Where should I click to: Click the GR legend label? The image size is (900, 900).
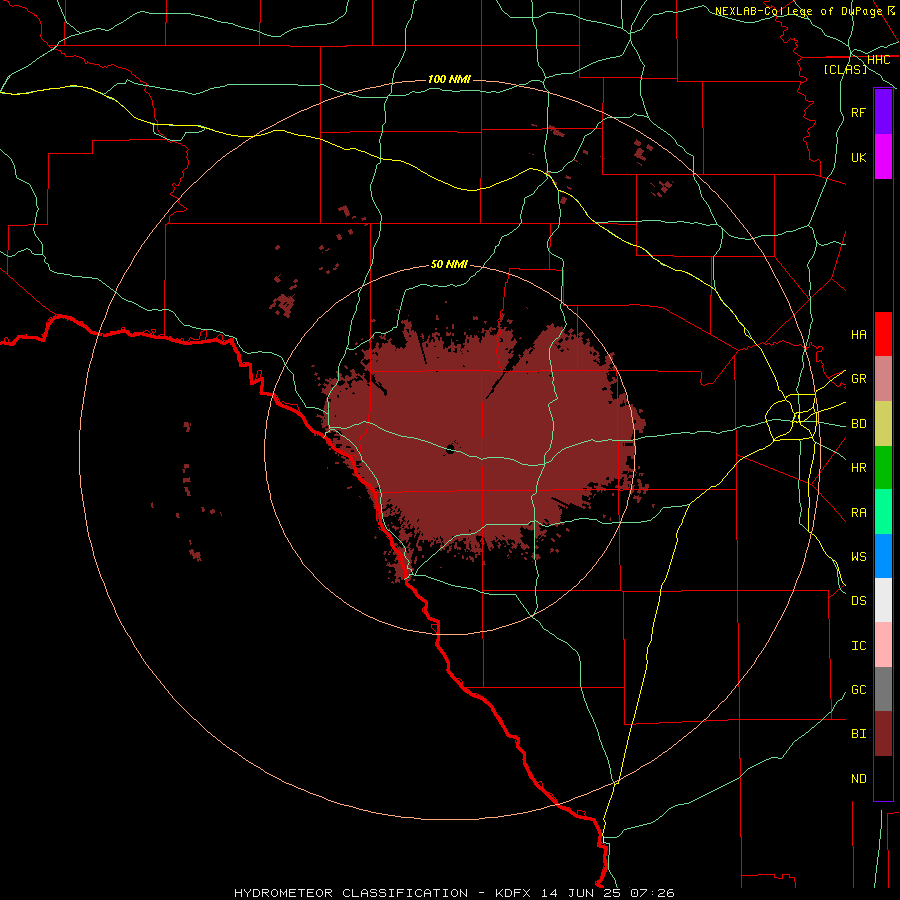tap(859, 379)
